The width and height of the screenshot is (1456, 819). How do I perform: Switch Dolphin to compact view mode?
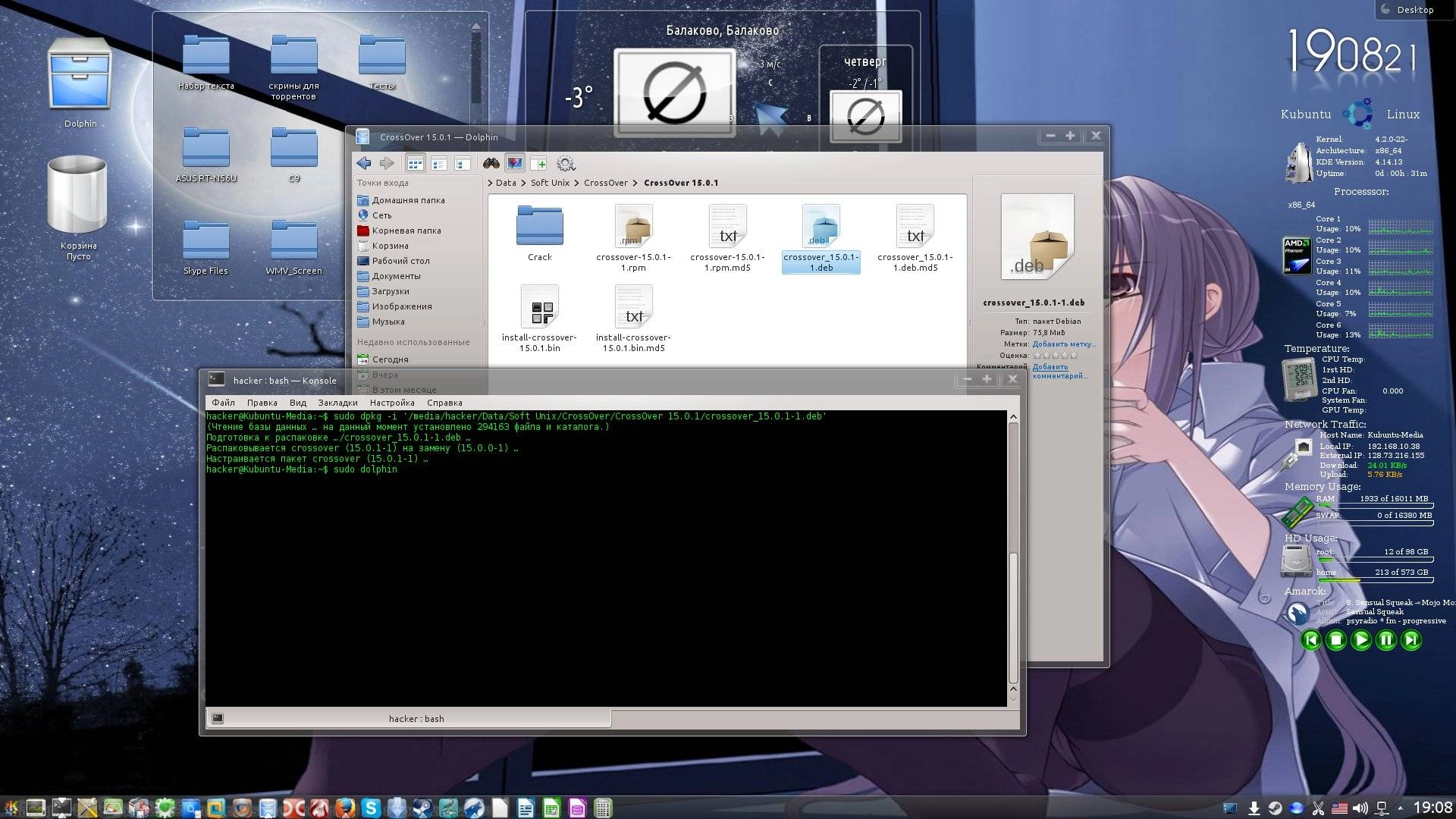[438, 163]
